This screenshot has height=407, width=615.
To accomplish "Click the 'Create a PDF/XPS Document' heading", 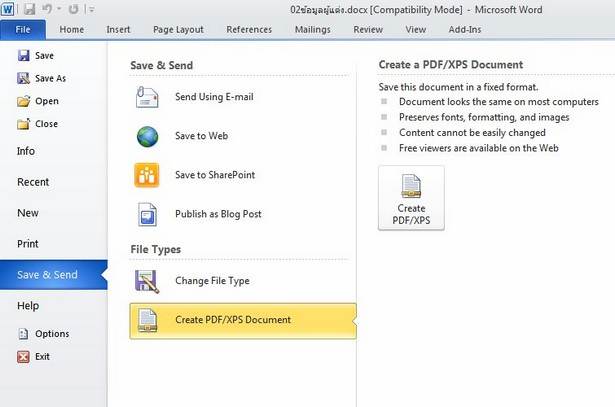I will point(451,65).
